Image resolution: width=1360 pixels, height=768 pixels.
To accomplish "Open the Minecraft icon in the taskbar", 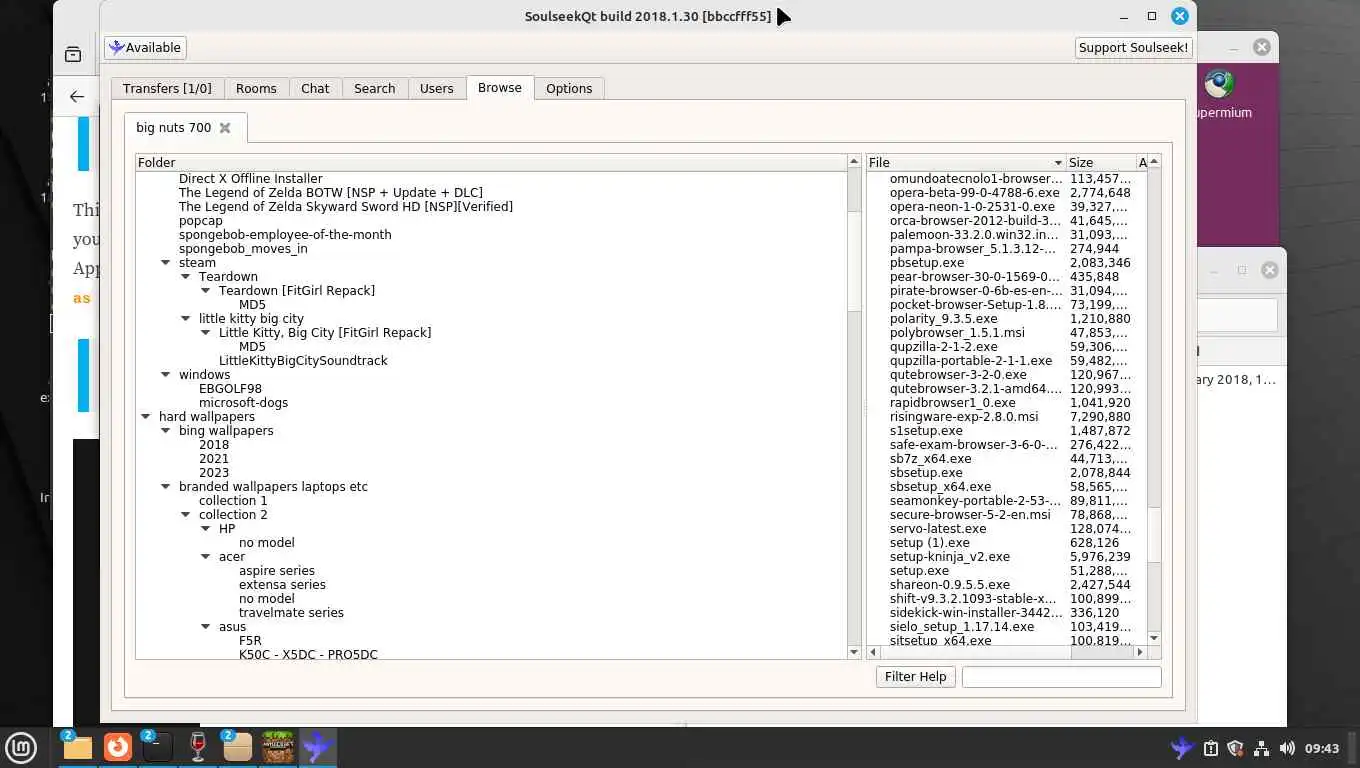I will (278, 747).
